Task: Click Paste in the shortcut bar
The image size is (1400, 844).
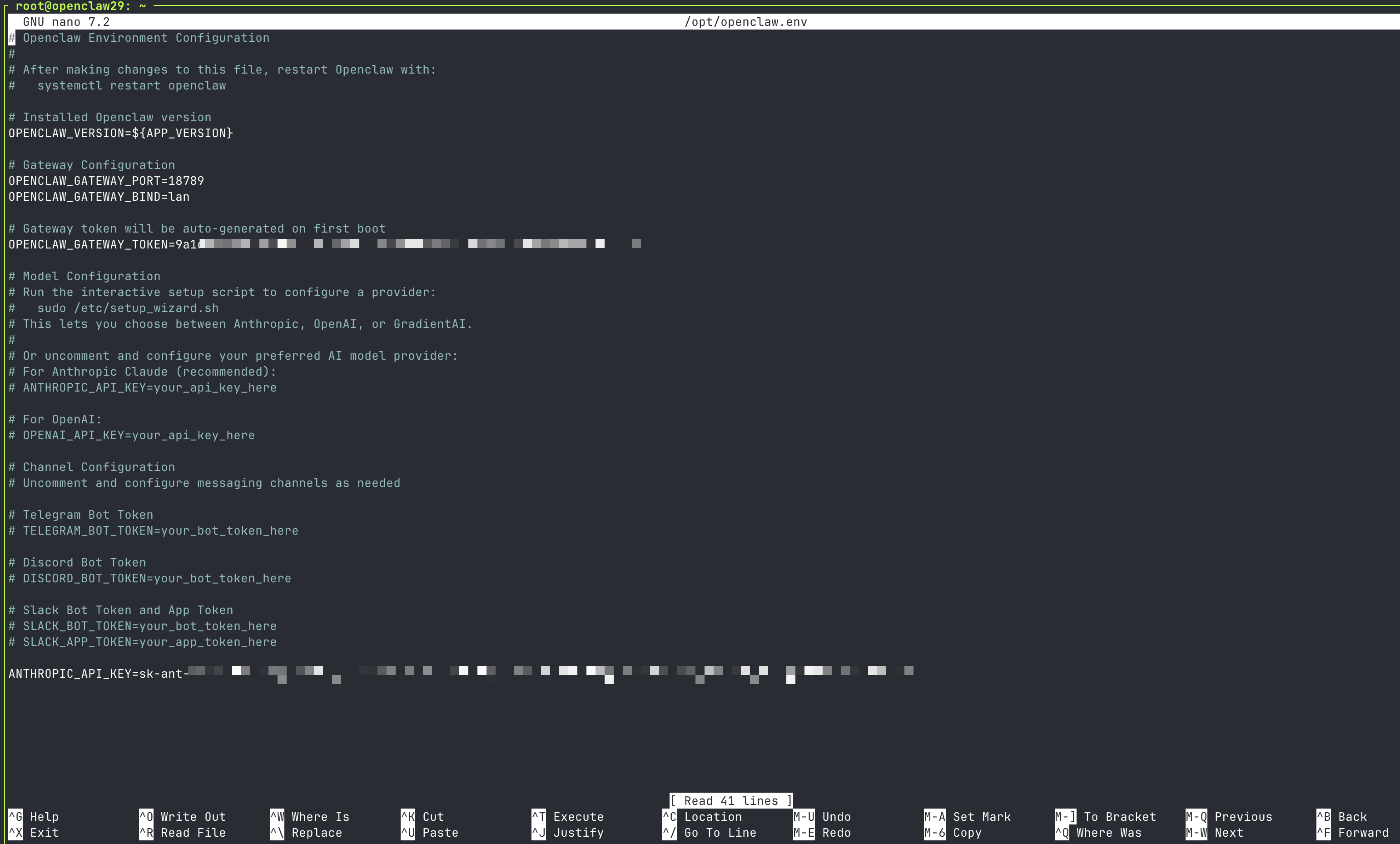Action: tap(442, 833)
